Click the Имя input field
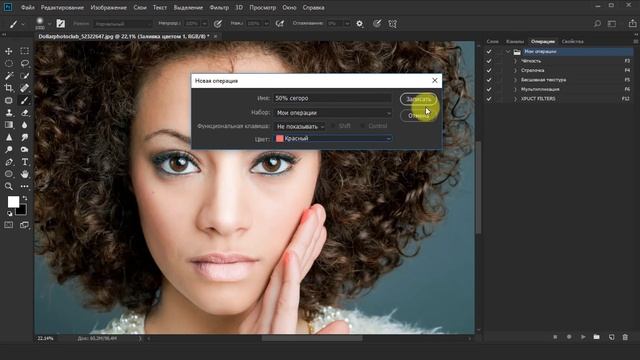Image resolution: width=640 pixels, height=360 pixels. pyautogui.click(x=333, y=98)
